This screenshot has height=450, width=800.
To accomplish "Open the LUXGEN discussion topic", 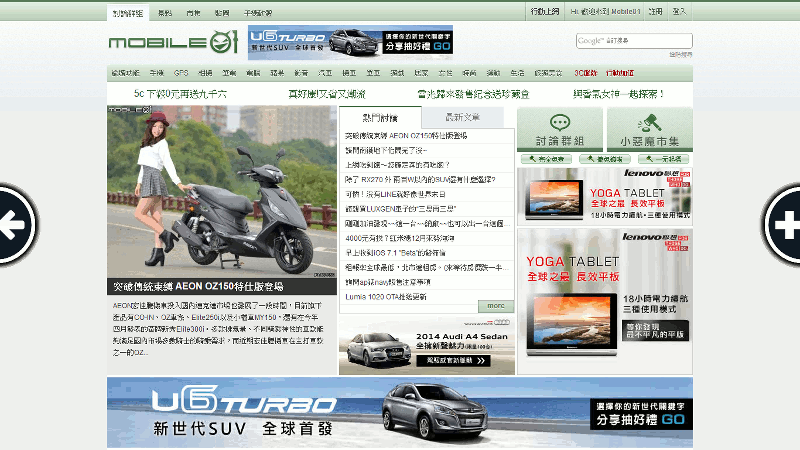I will (401, 209).
